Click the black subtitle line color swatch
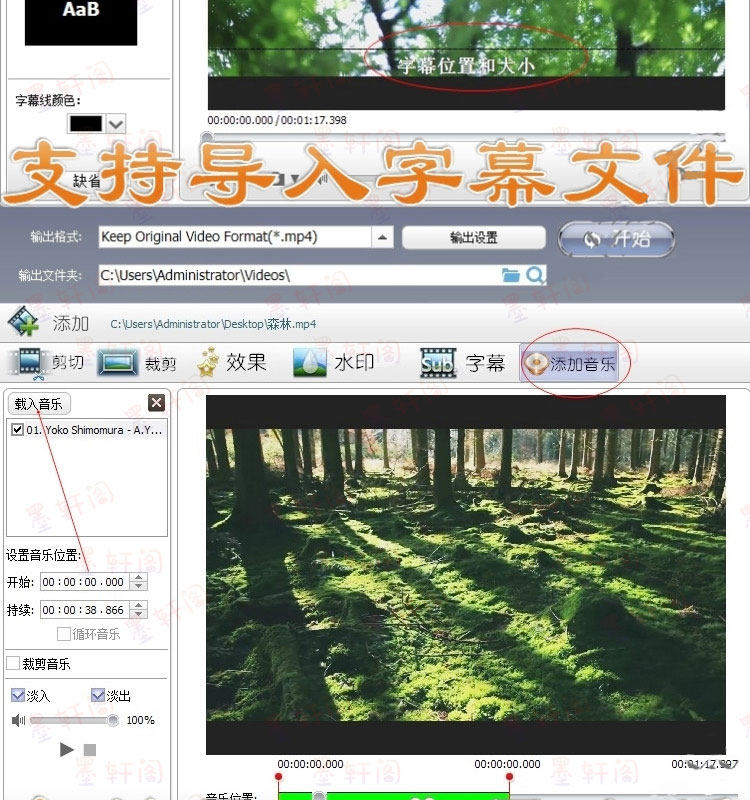 point(86,123)
